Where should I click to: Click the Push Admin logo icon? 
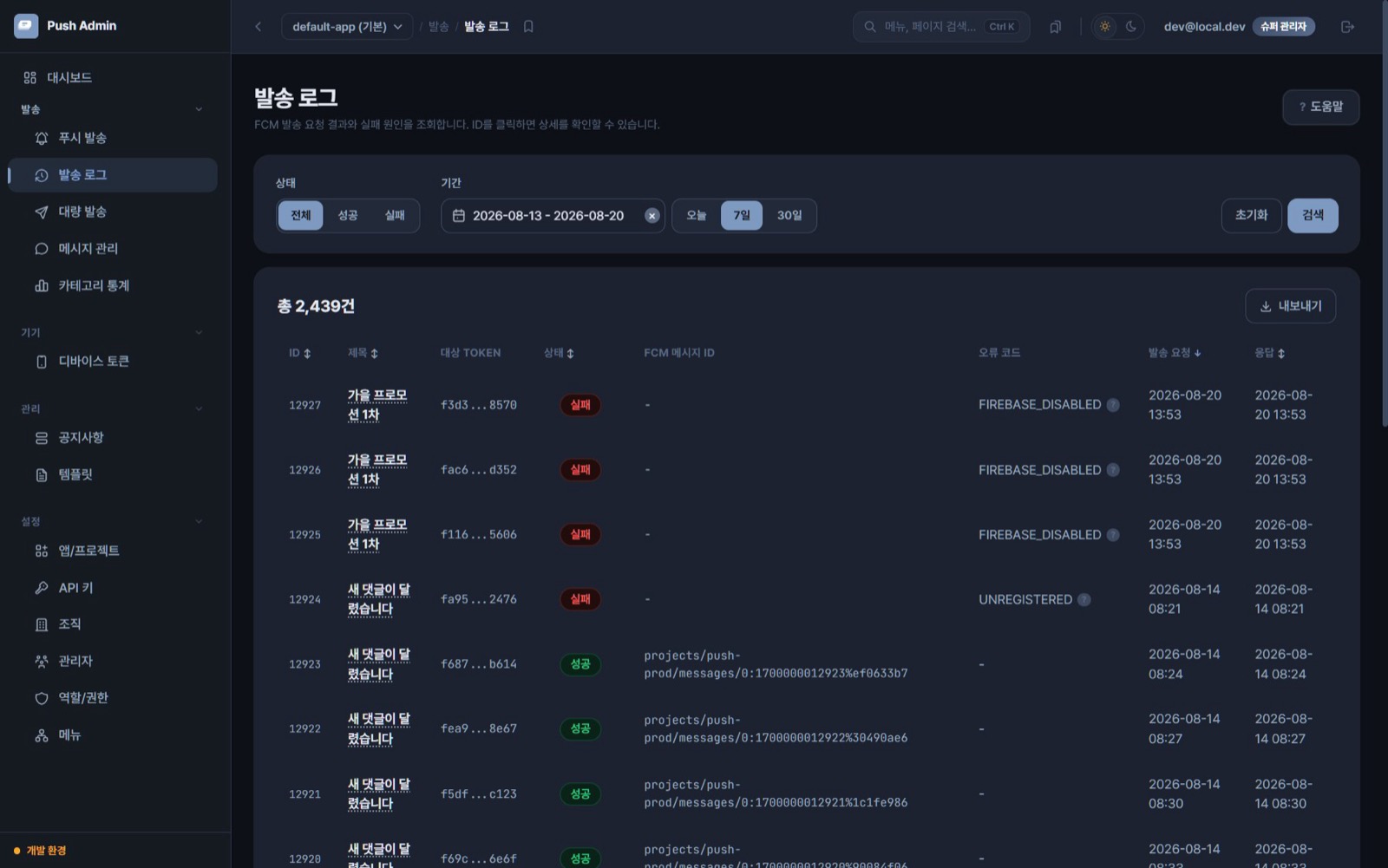coord(26,26)
